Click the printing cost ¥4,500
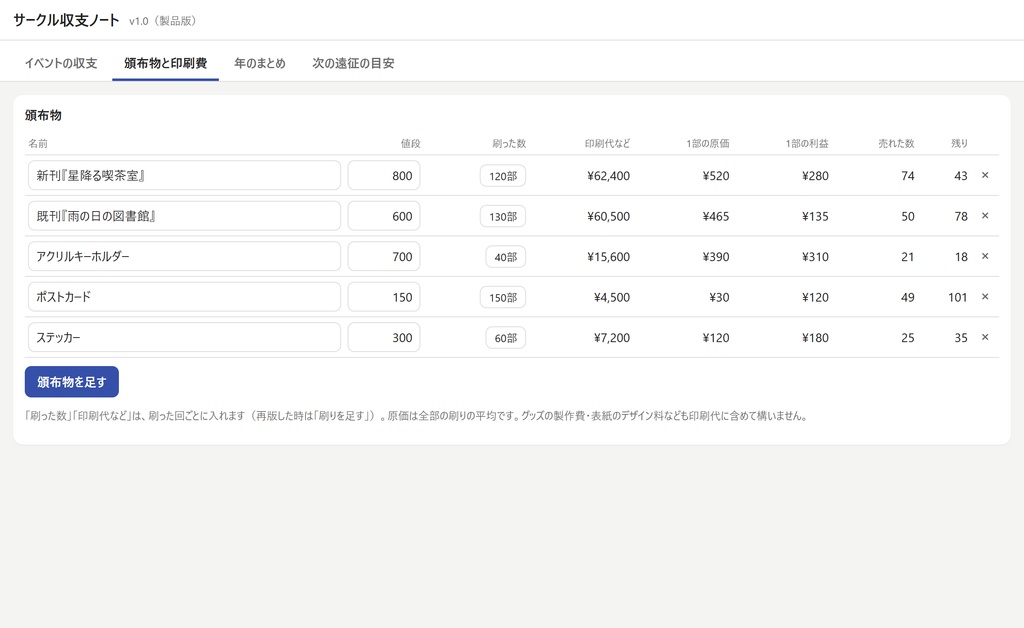1024x628 pixels. click(x=612, y=297)
